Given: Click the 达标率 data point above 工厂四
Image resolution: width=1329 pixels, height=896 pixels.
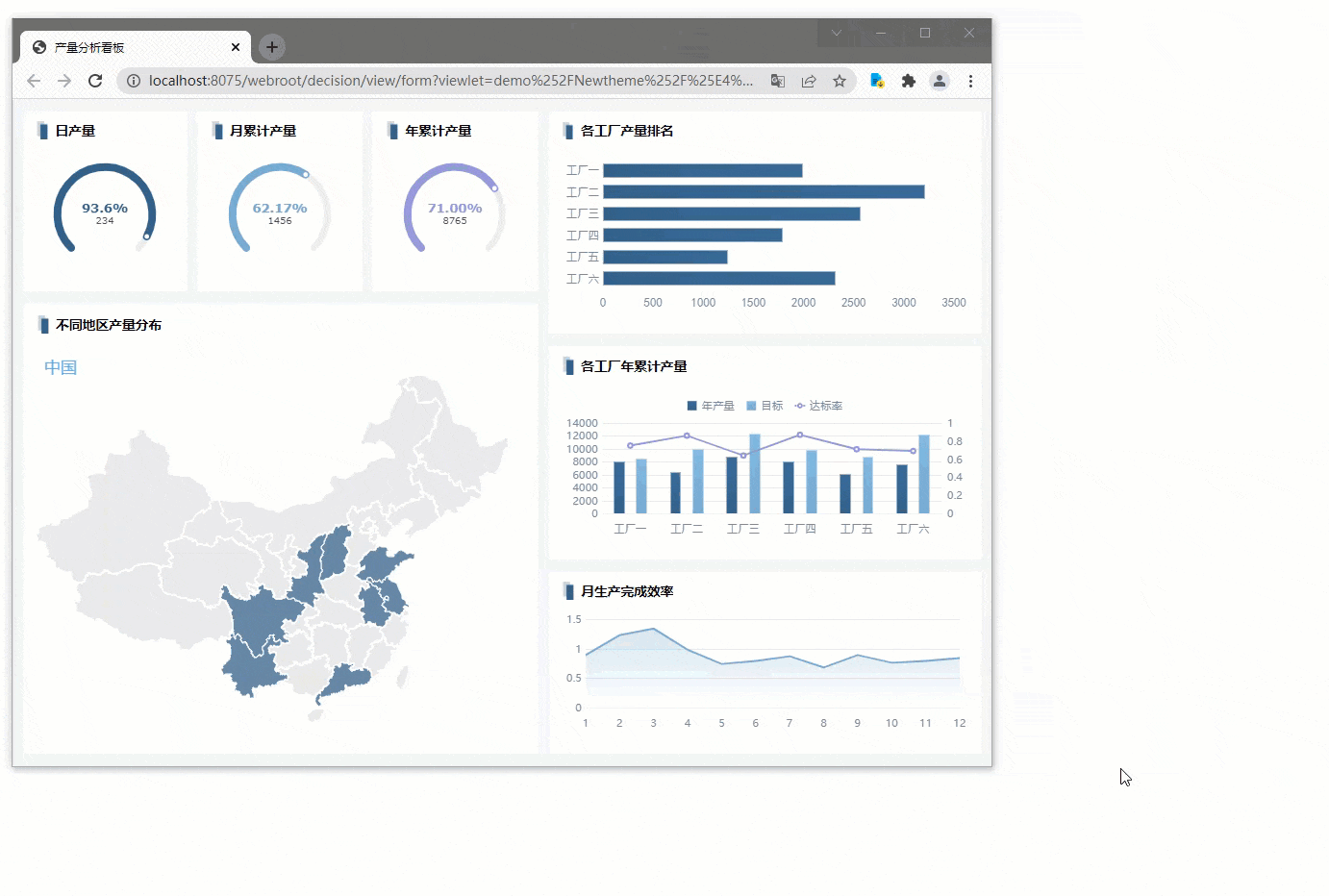Looking at the screenshot, I should coord(800,436).
